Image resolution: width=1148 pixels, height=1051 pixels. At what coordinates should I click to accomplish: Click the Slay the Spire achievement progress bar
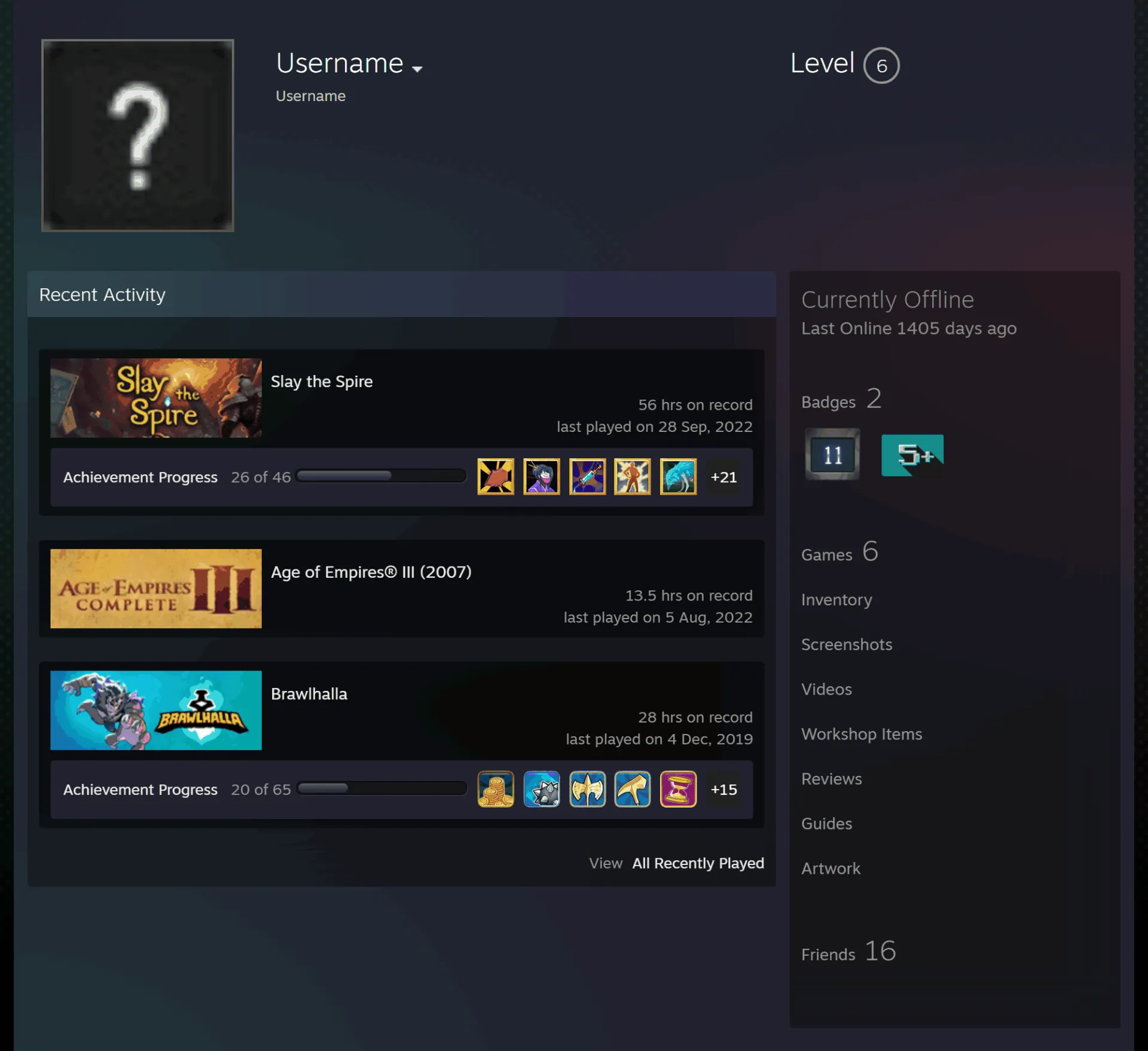(381, 476)
